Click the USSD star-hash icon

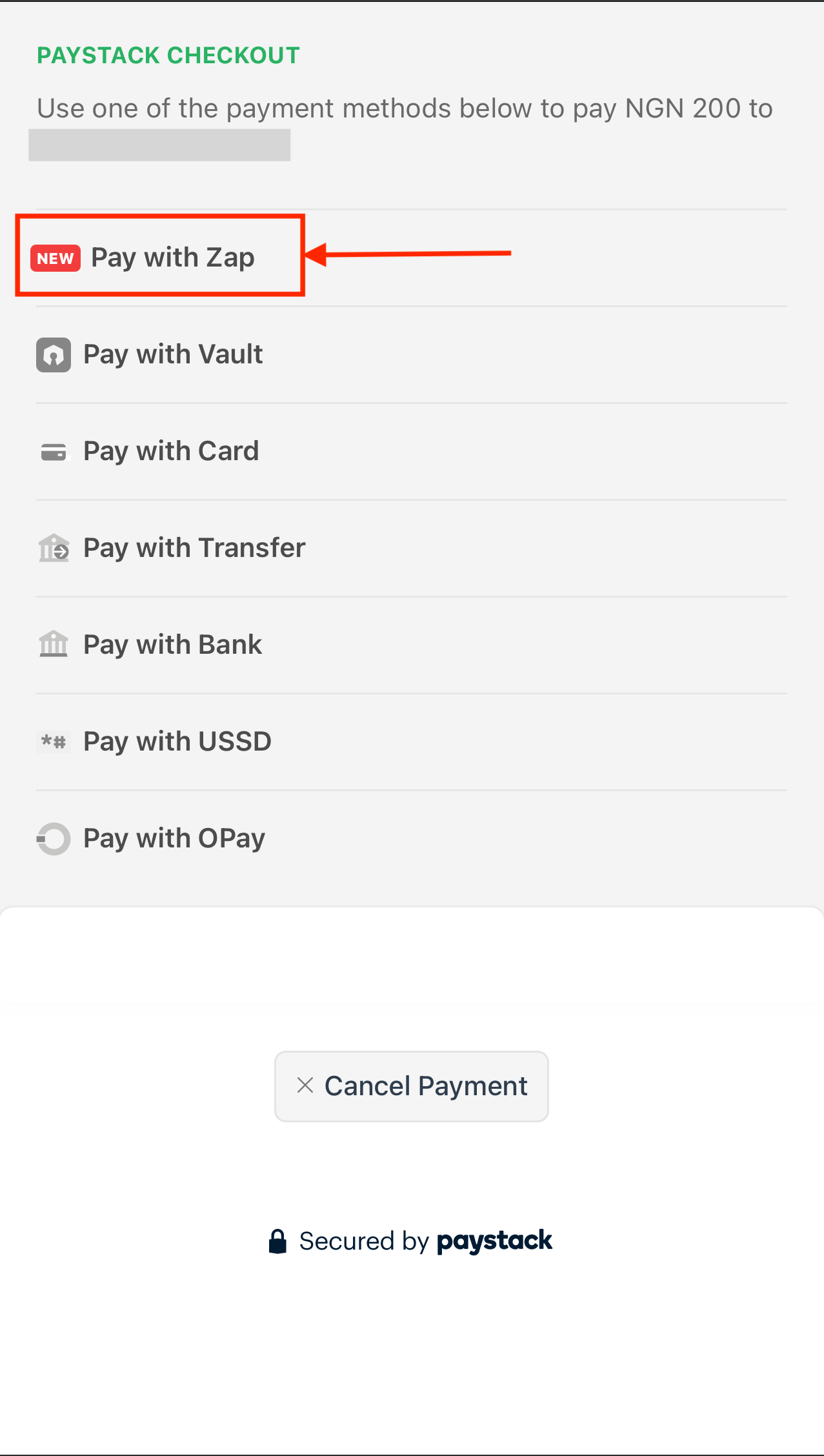pos(54,742)
